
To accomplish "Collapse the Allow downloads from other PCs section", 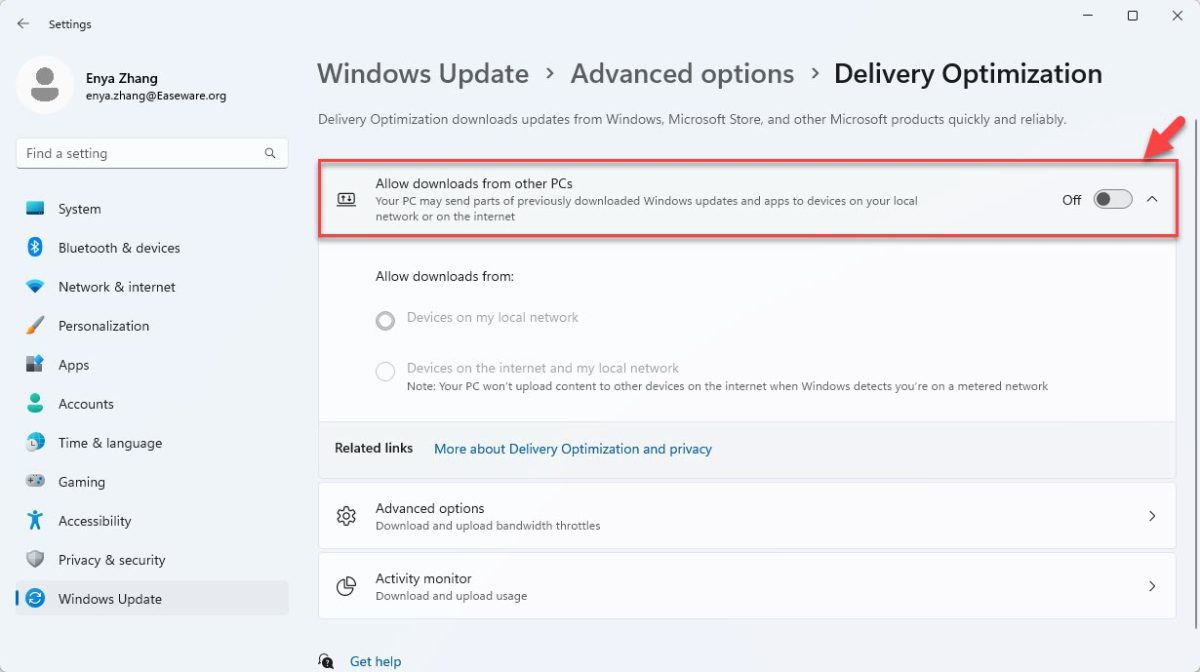I will tap(1152, 199).
